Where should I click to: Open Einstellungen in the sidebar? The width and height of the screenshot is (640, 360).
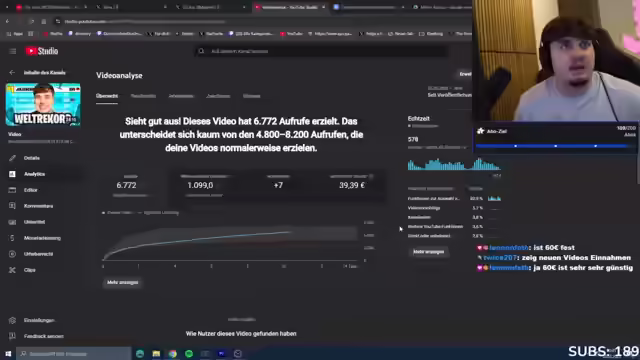[x=39, y=320]
